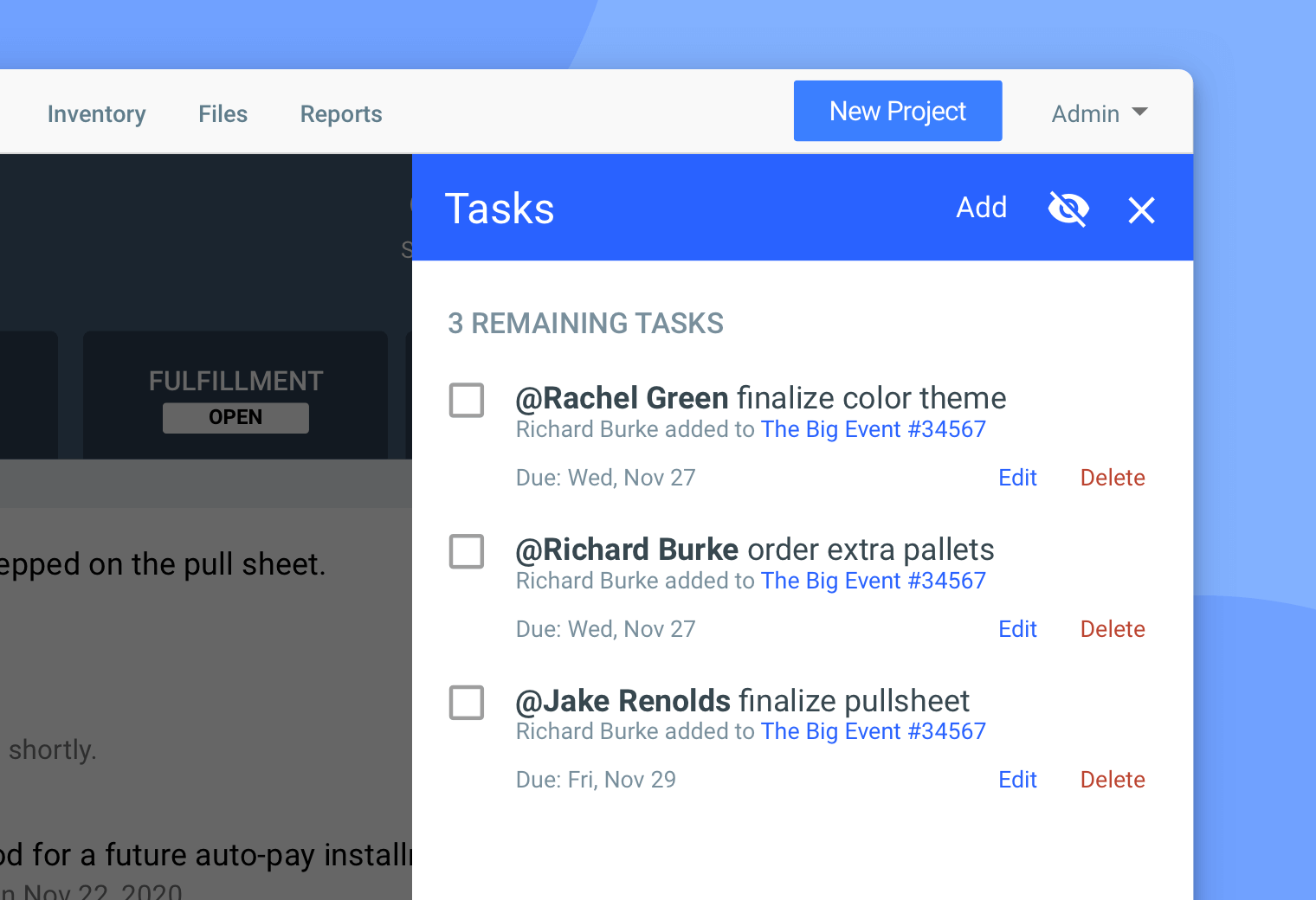1316x900 pixels.
Task: Check the Jake Renolds finalize pullsheet task
Action: tap(467, 702)
